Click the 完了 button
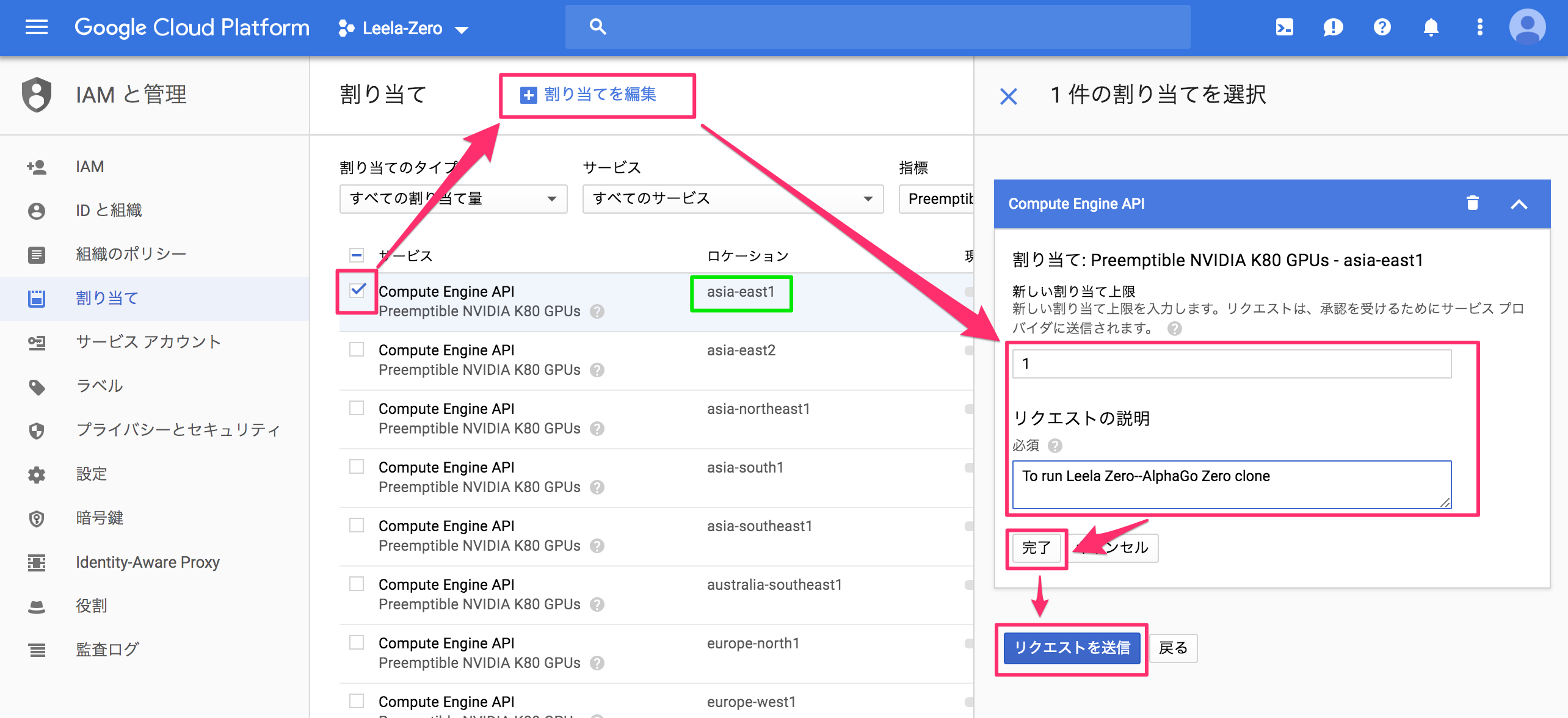The height and width of the screenshot is (718, 1568). point(1036,548)
